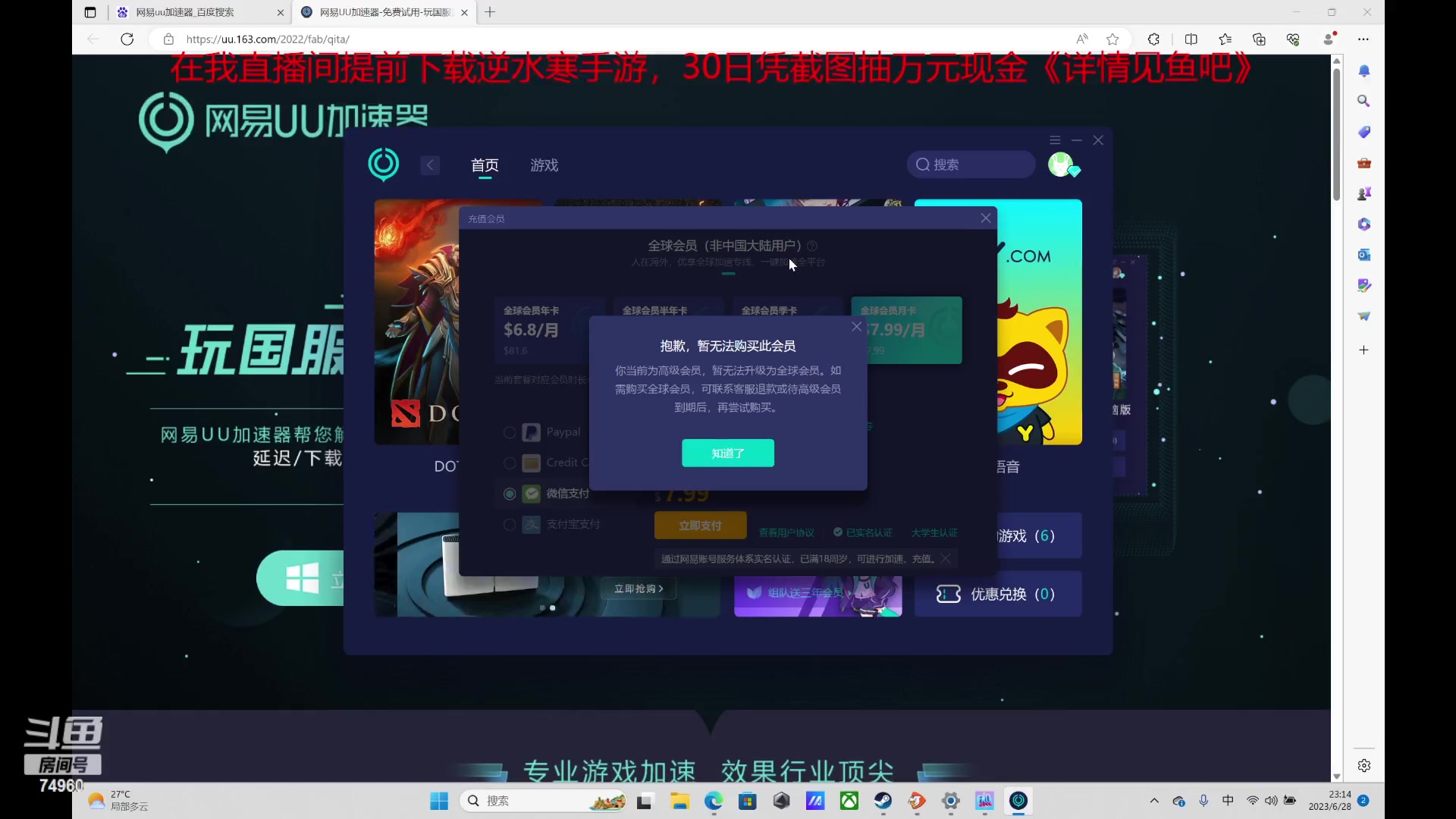Open a new browser tab
The height and width of the screenshot is (819, 1456).
point(490,12)
